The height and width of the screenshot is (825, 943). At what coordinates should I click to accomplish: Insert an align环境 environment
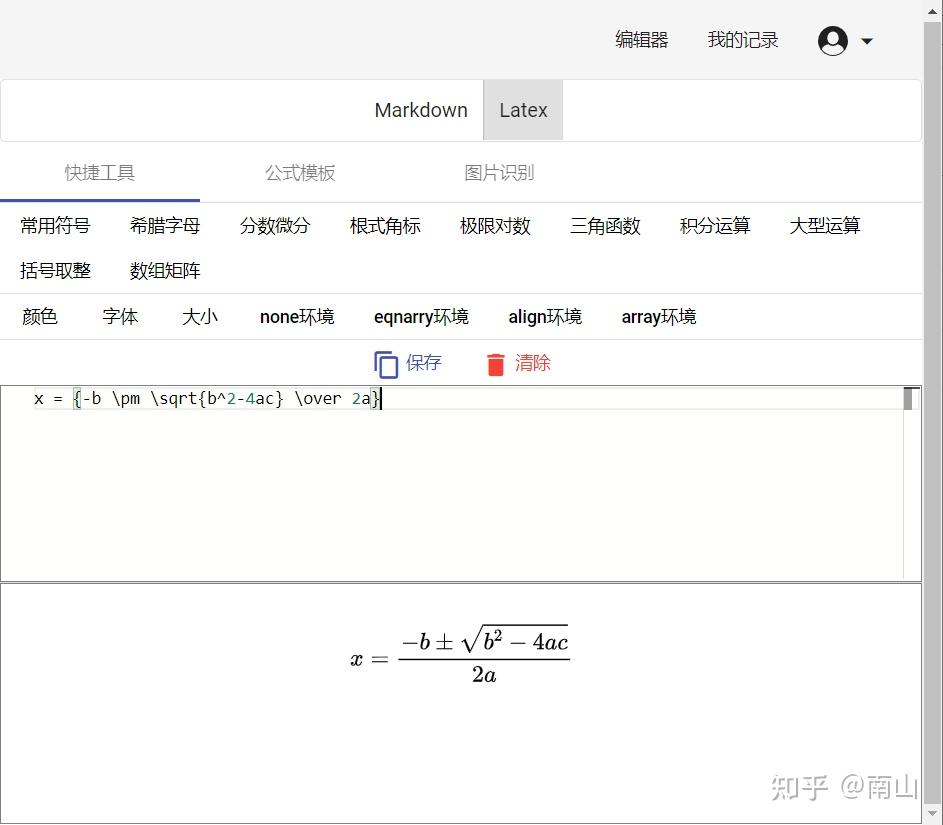(x=545, y=317)
